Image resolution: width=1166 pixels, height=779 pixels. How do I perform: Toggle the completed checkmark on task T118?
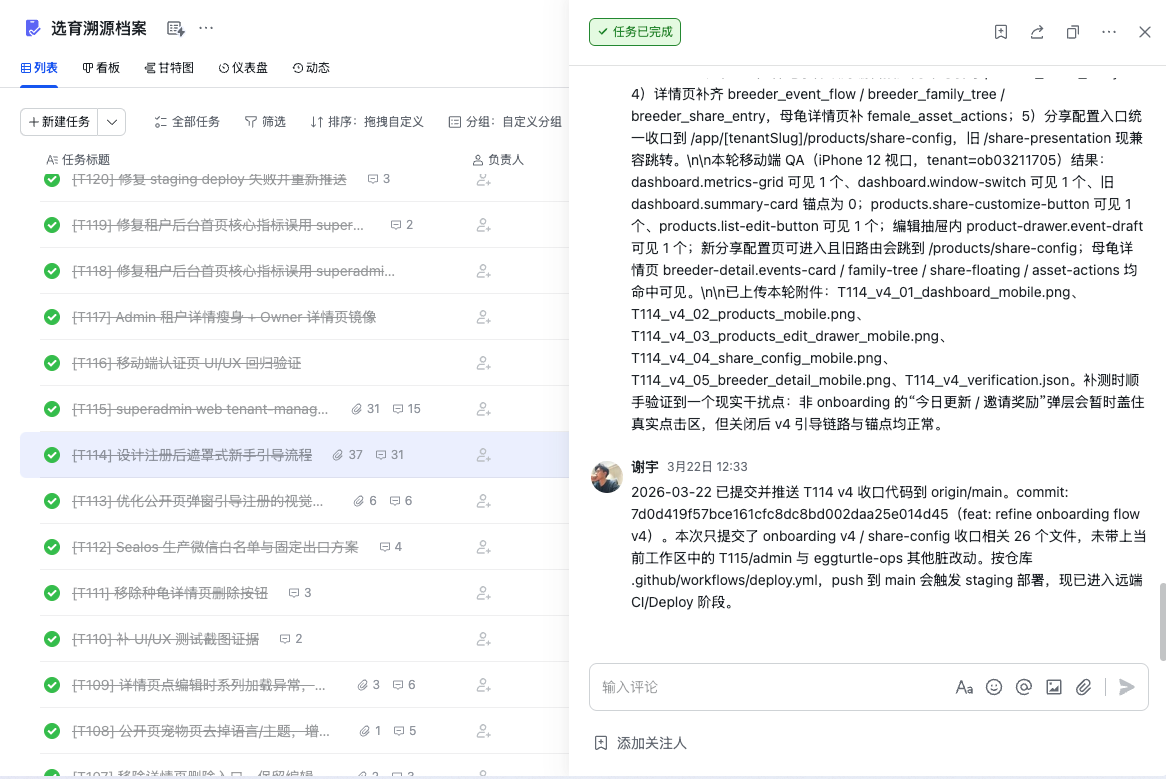[x=52, y=271]
